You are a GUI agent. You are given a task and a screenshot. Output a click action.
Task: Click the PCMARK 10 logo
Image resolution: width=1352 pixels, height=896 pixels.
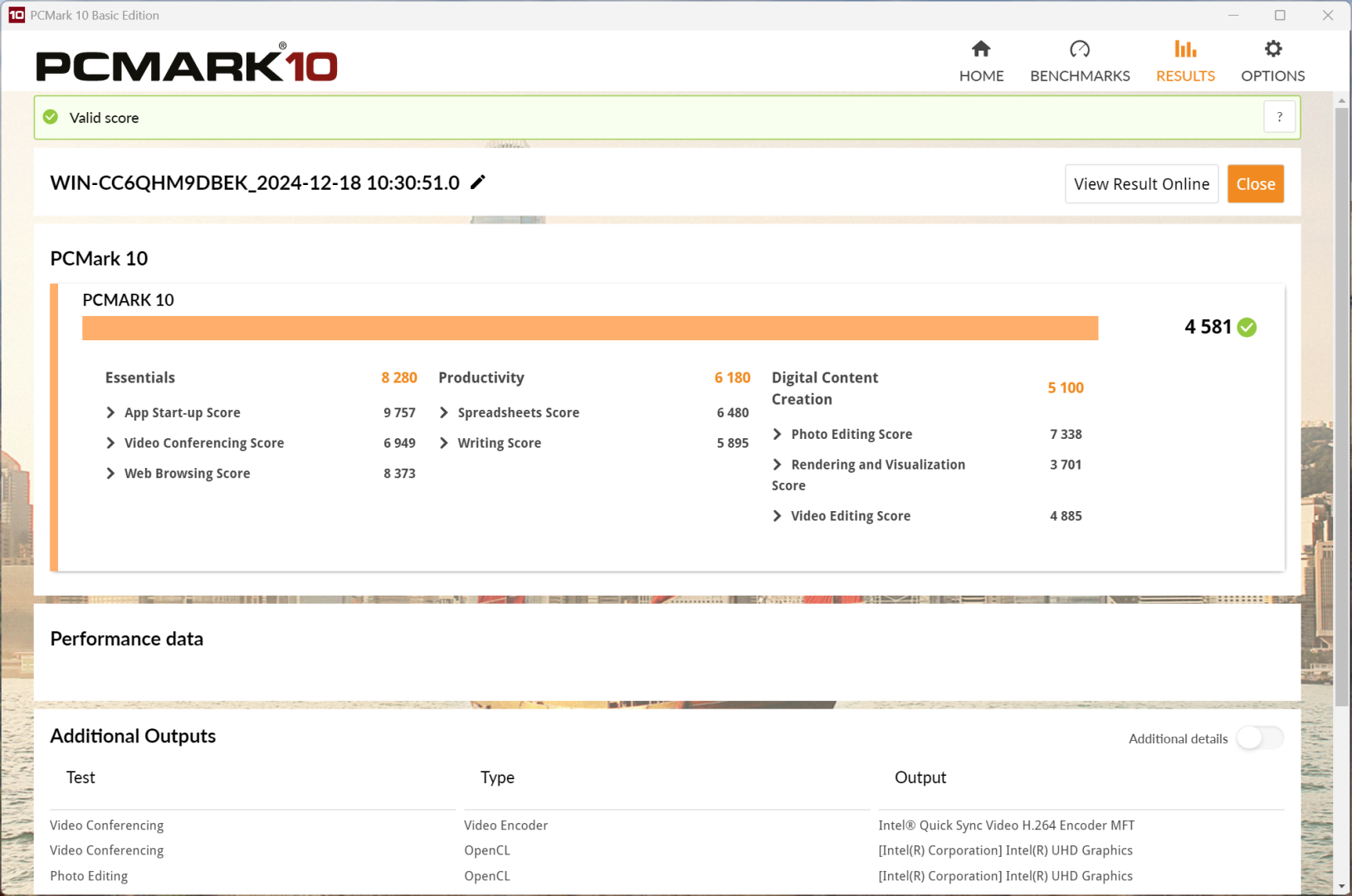(x=187, y=64)
